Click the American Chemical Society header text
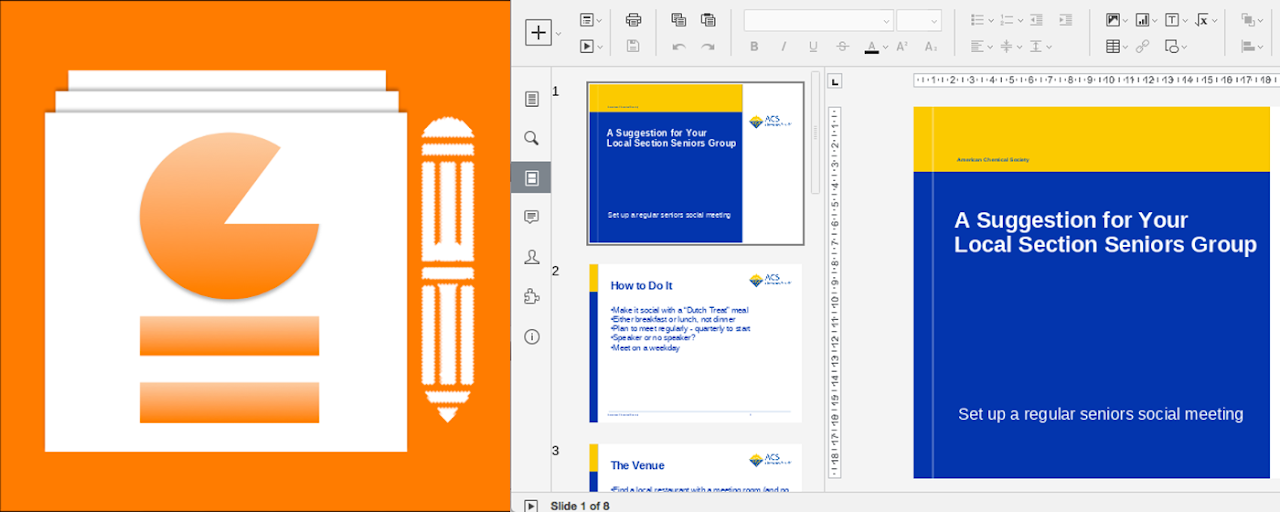 pyautogui.click(x=992, y=160)
